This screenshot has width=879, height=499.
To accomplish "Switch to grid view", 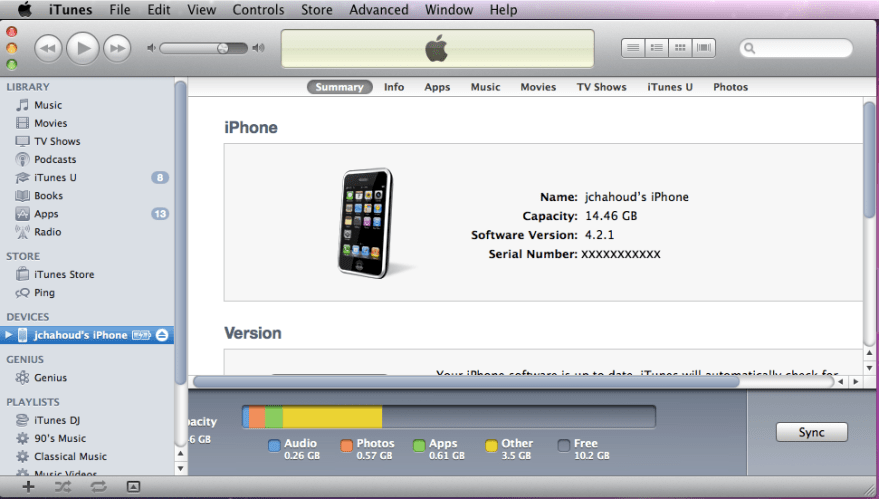I will (680, 47).
